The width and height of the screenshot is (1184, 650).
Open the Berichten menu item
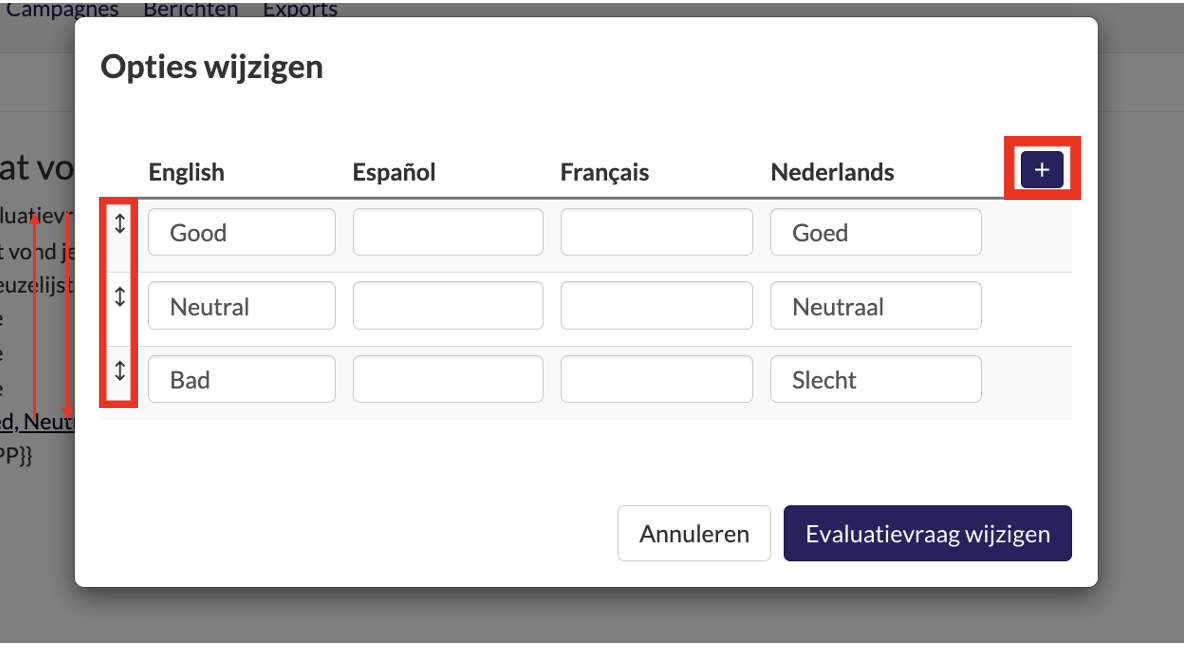[x=190, y=9]
